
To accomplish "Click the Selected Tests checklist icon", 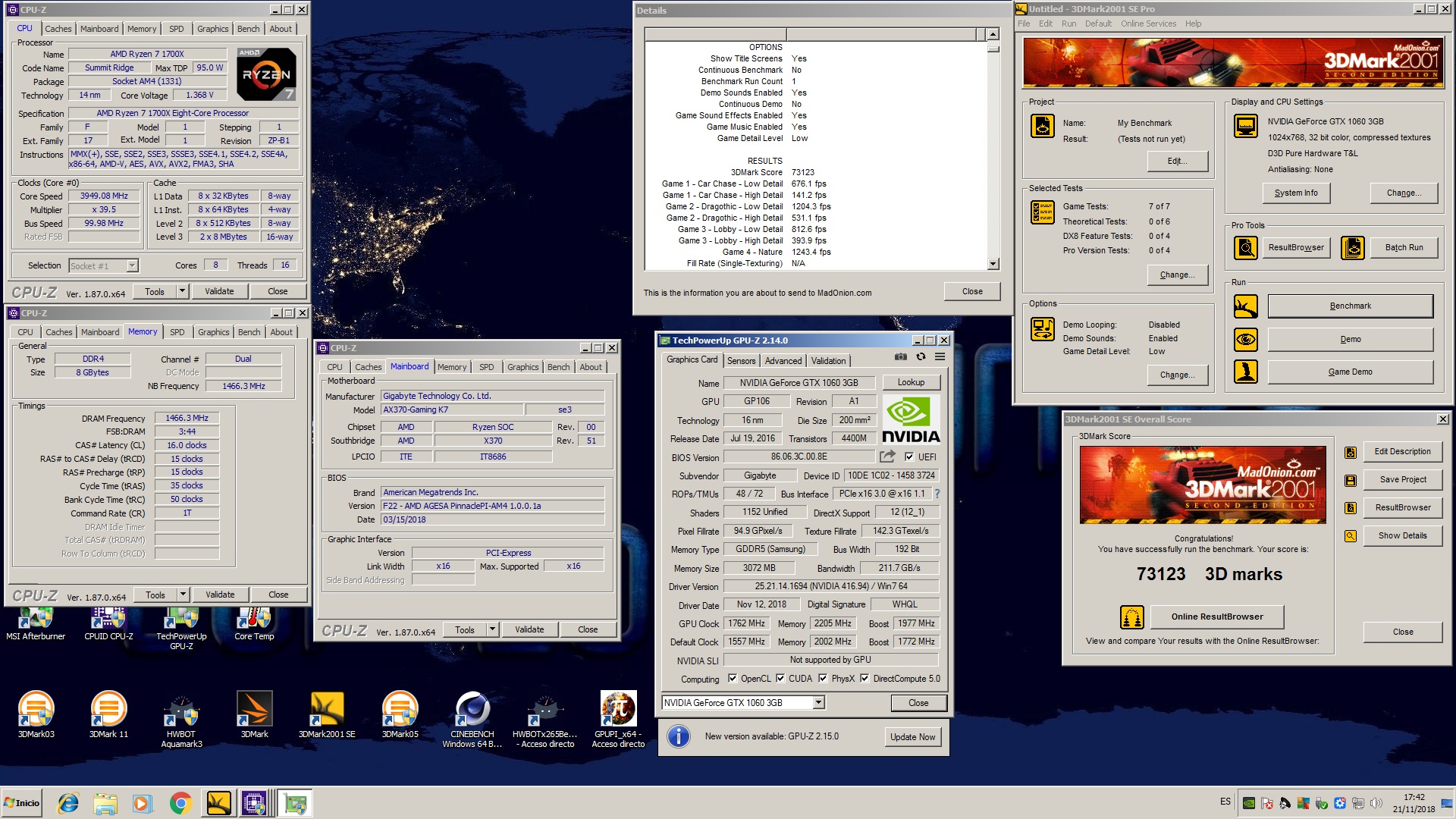I will pos(1043,212).
